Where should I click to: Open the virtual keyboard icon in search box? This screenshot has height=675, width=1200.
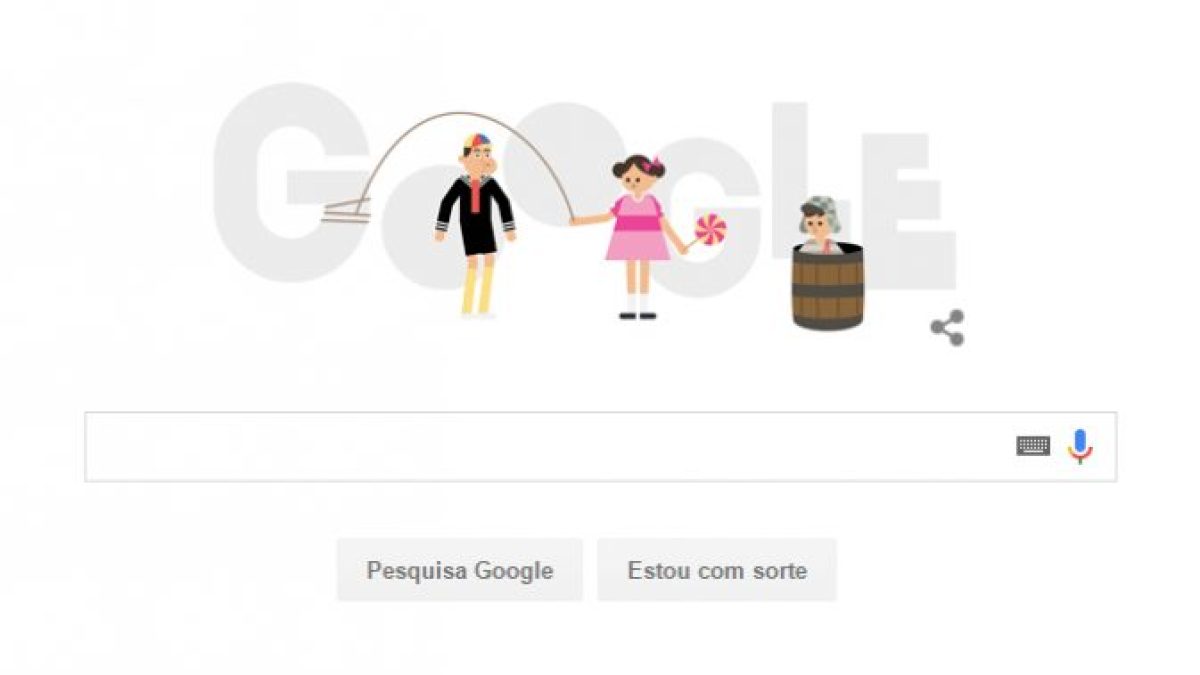tap(1033, 446)
